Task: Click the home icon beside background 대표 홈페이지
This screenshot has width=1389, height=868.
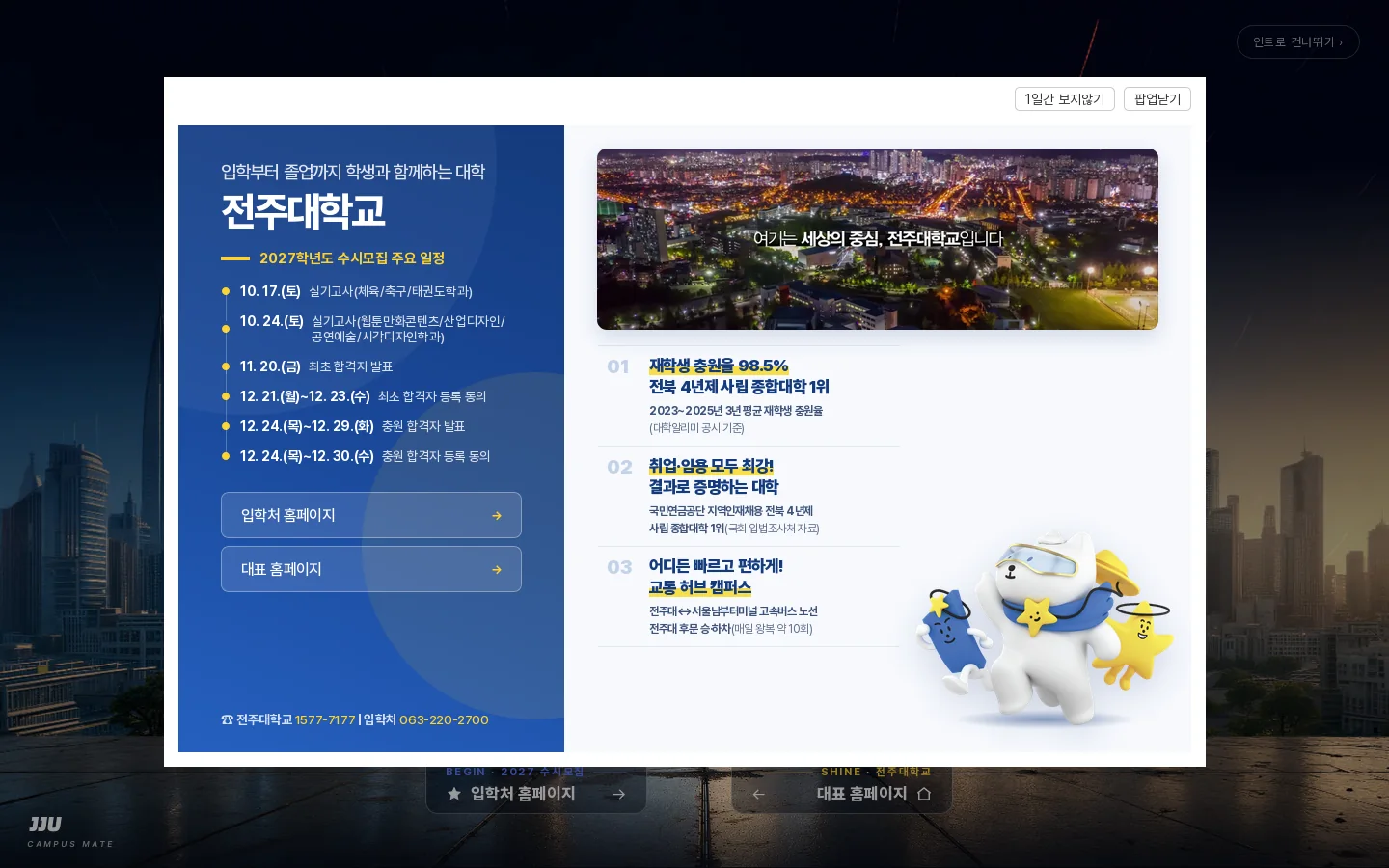Action: [x=924, y=794]
